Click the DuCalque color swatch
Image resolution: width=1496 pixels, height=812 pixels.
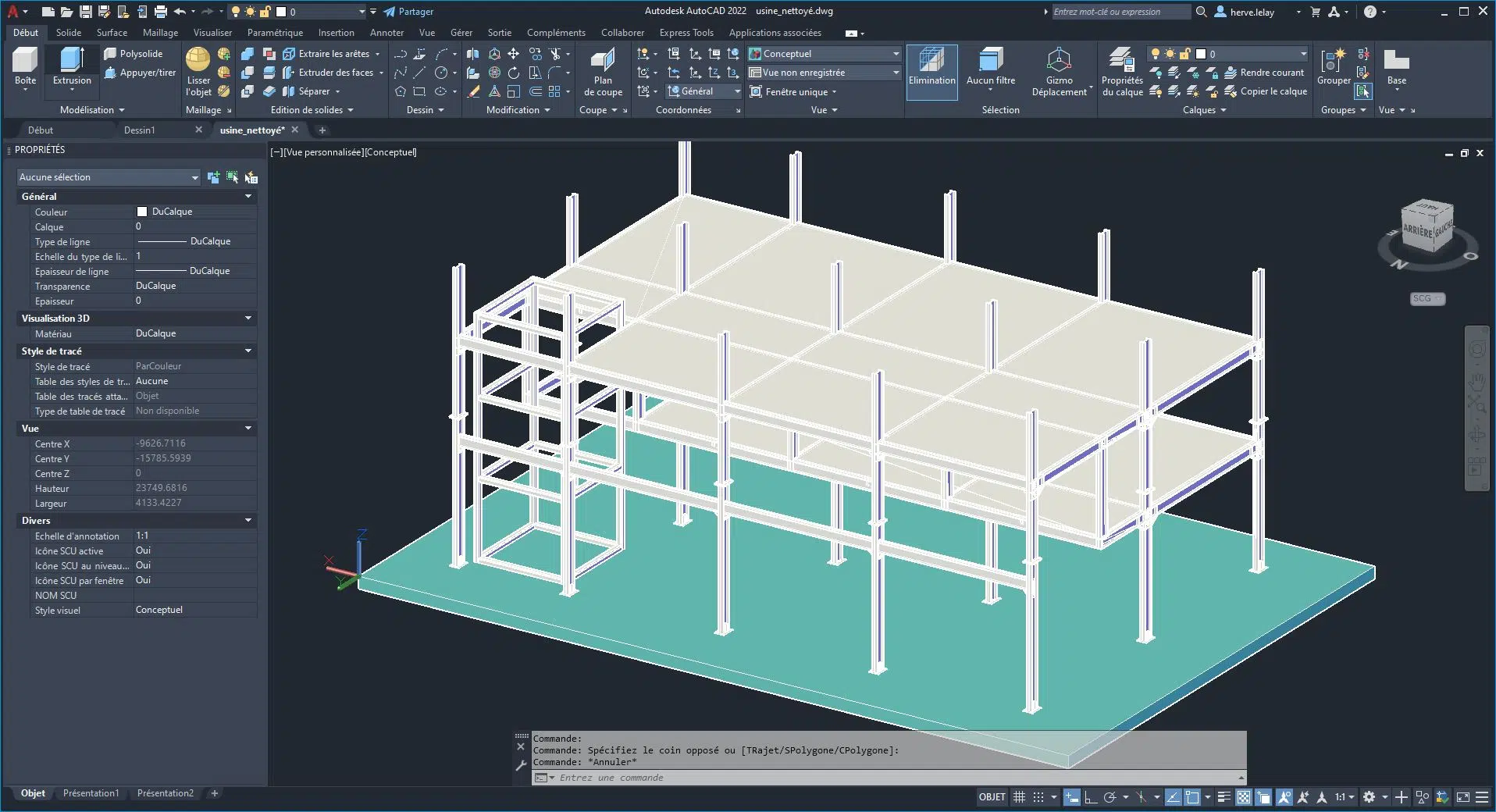[x=142, y=212]
